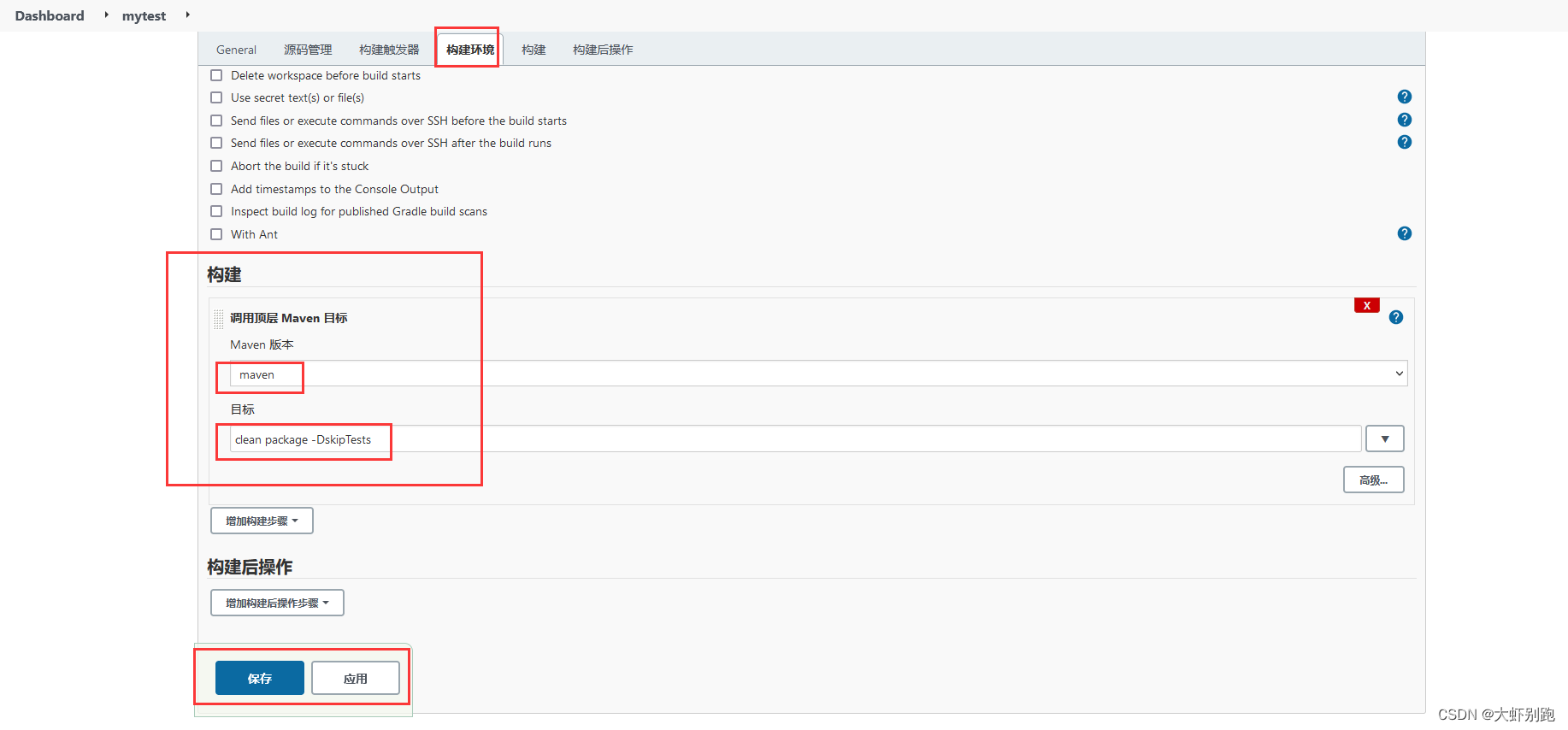Open help for SSH after the build runs
Screen dimensions: 1568x730
point(1404,142)
